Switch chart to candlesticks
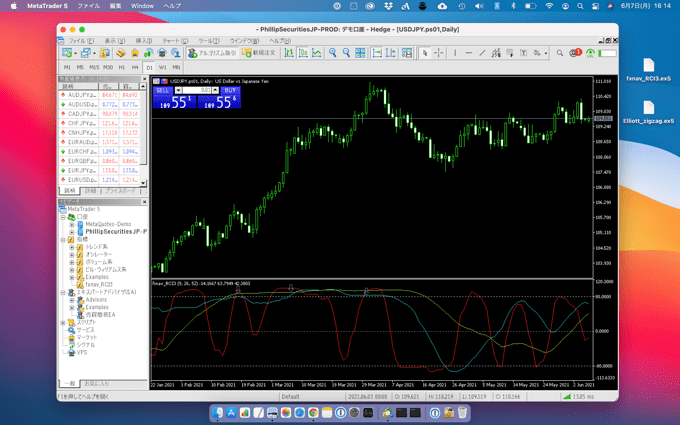The image size is (680, 425). coord(303,53)
